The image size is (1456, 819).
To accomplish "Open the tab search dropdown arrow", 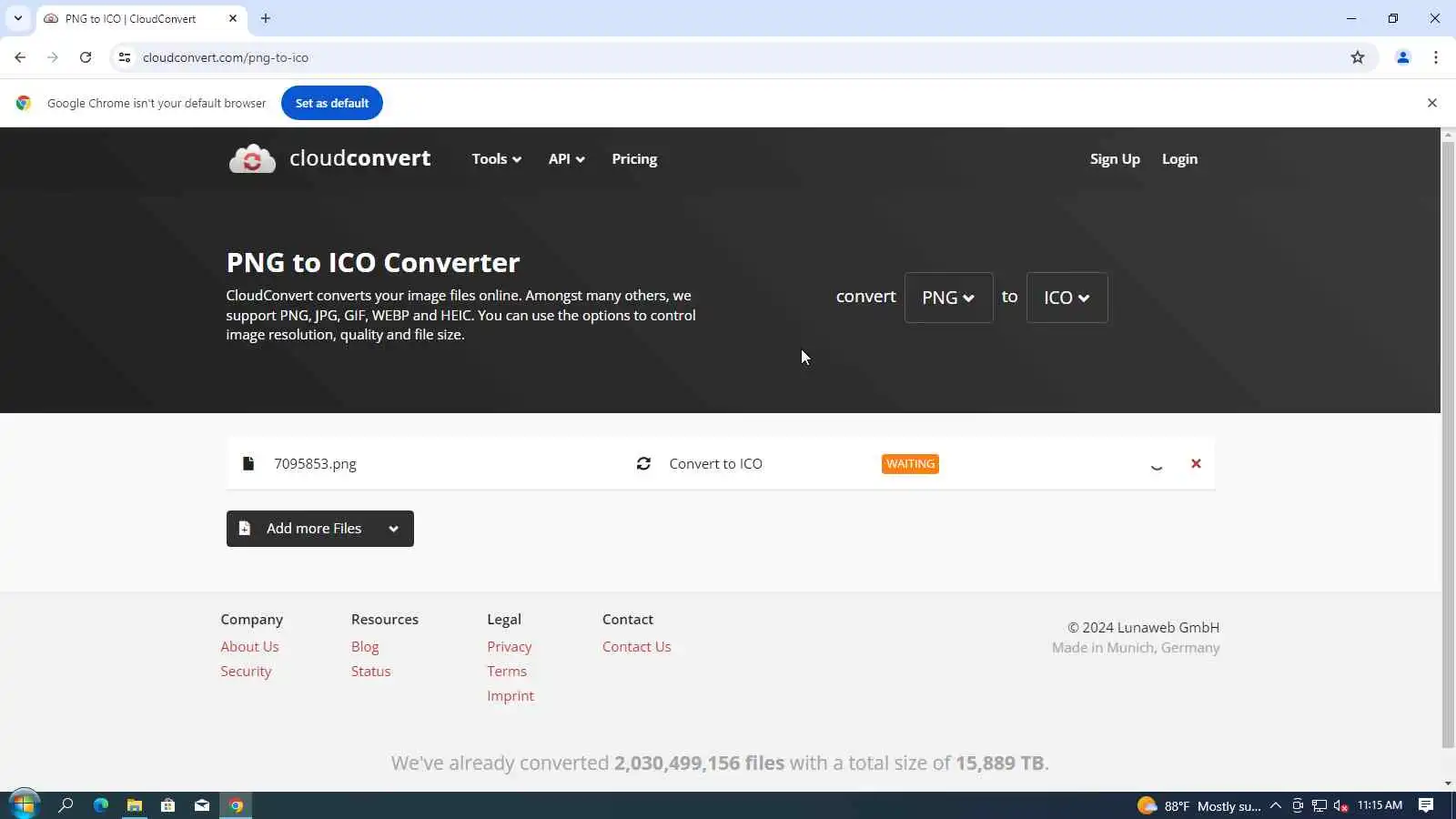I will click(x=17, y=18).
